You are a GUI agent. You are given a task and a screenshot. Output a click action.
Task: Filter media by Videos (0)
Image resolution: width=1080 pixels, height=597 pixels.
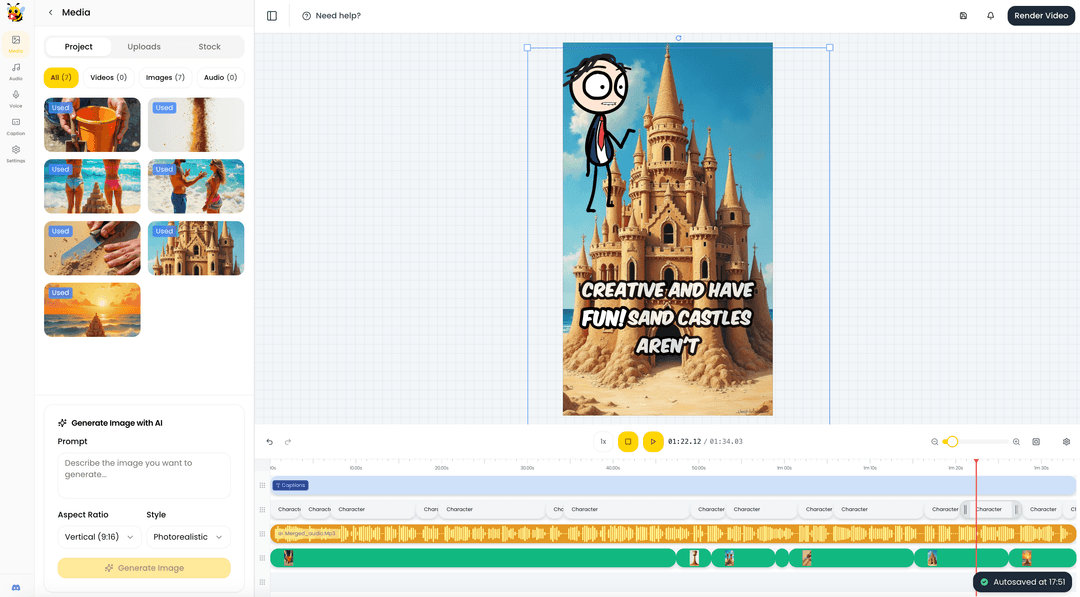pos(108,78)
